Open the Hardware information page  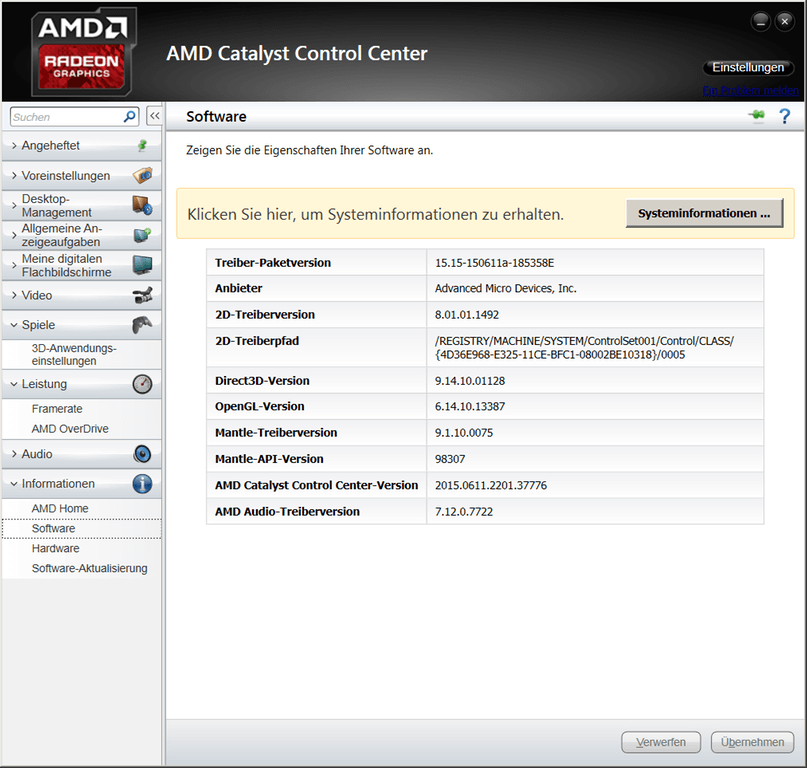56,548
